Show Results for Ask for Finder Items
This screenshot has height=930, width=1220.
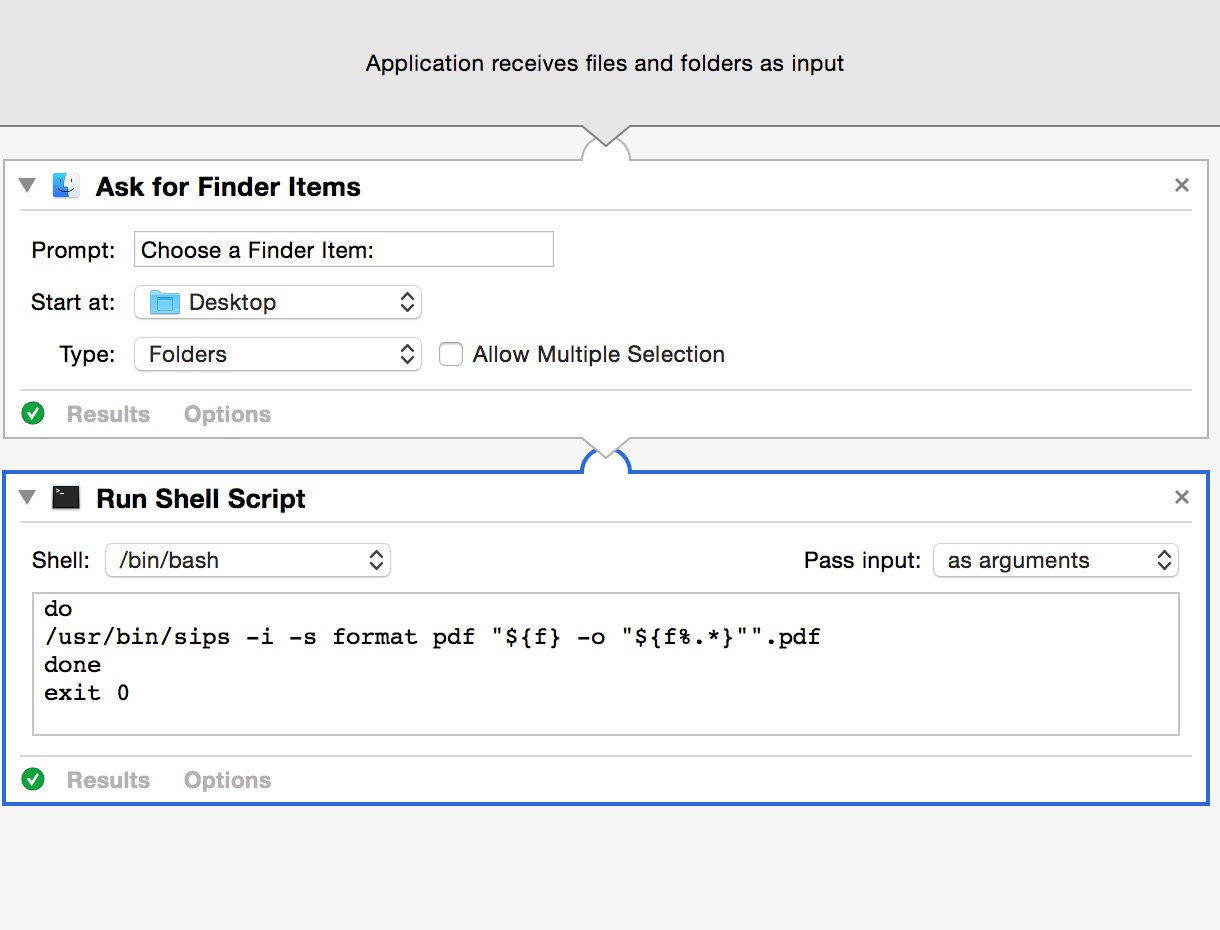(108, 414)
